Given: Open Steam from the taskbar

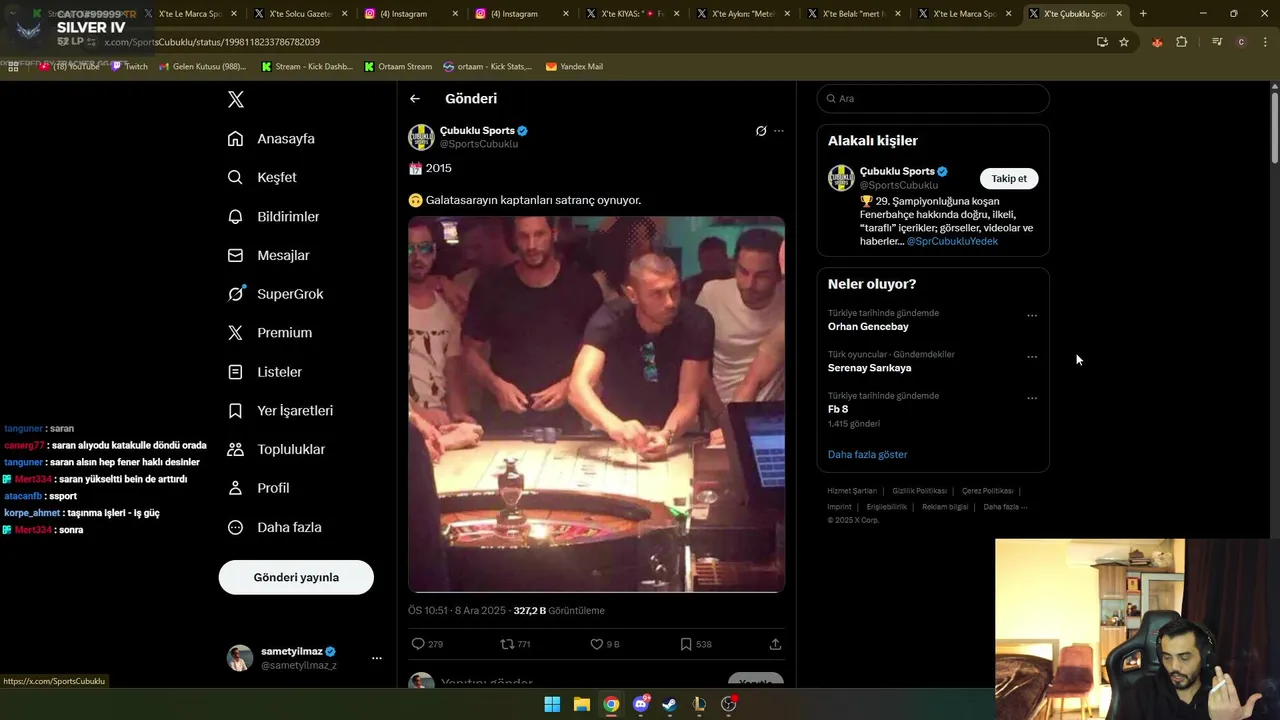Looking at the screenshot, I should point(670,704).
